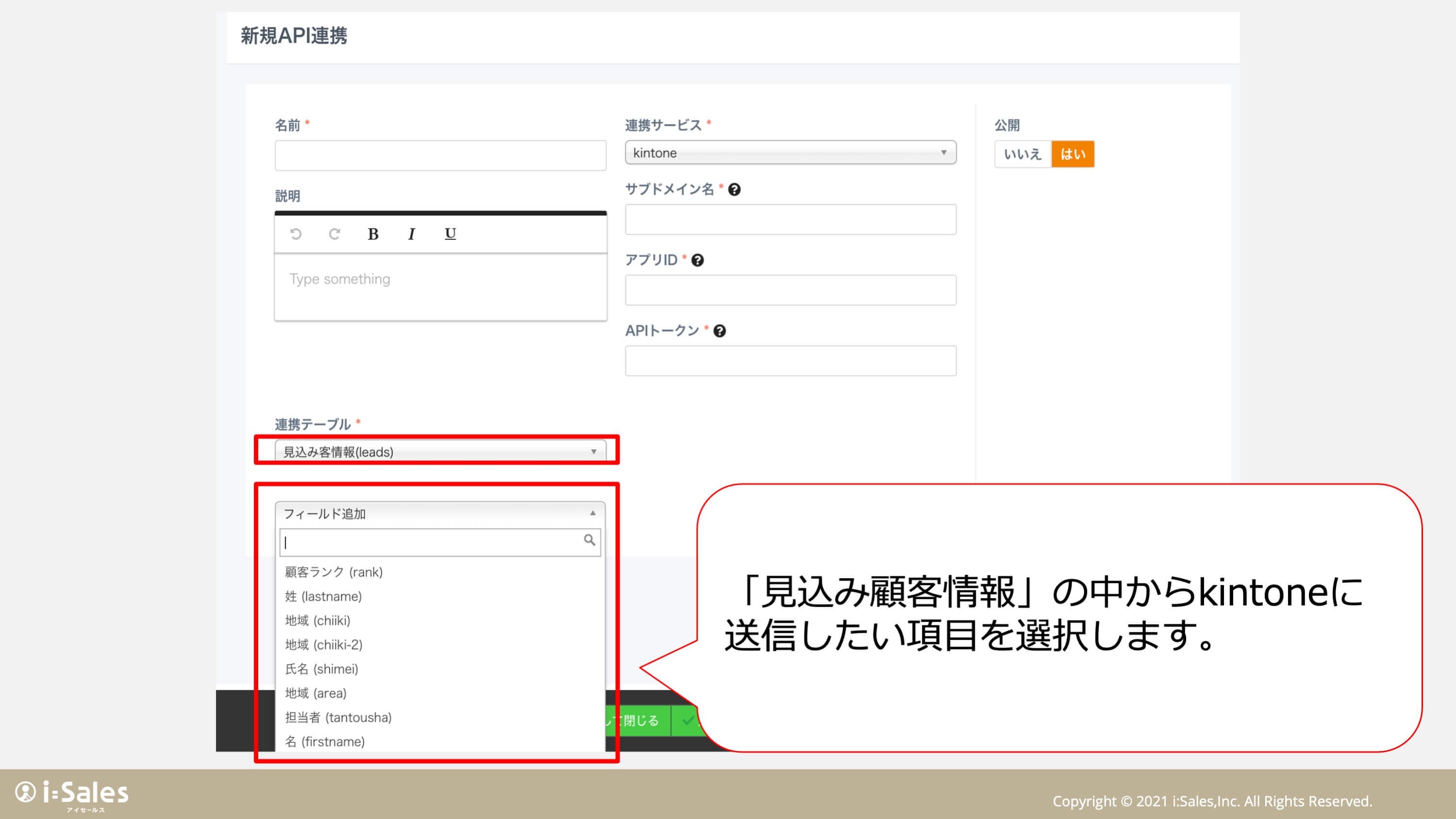
Task: Click help icon next to サブドメイン名
Action: coord(734,190)
